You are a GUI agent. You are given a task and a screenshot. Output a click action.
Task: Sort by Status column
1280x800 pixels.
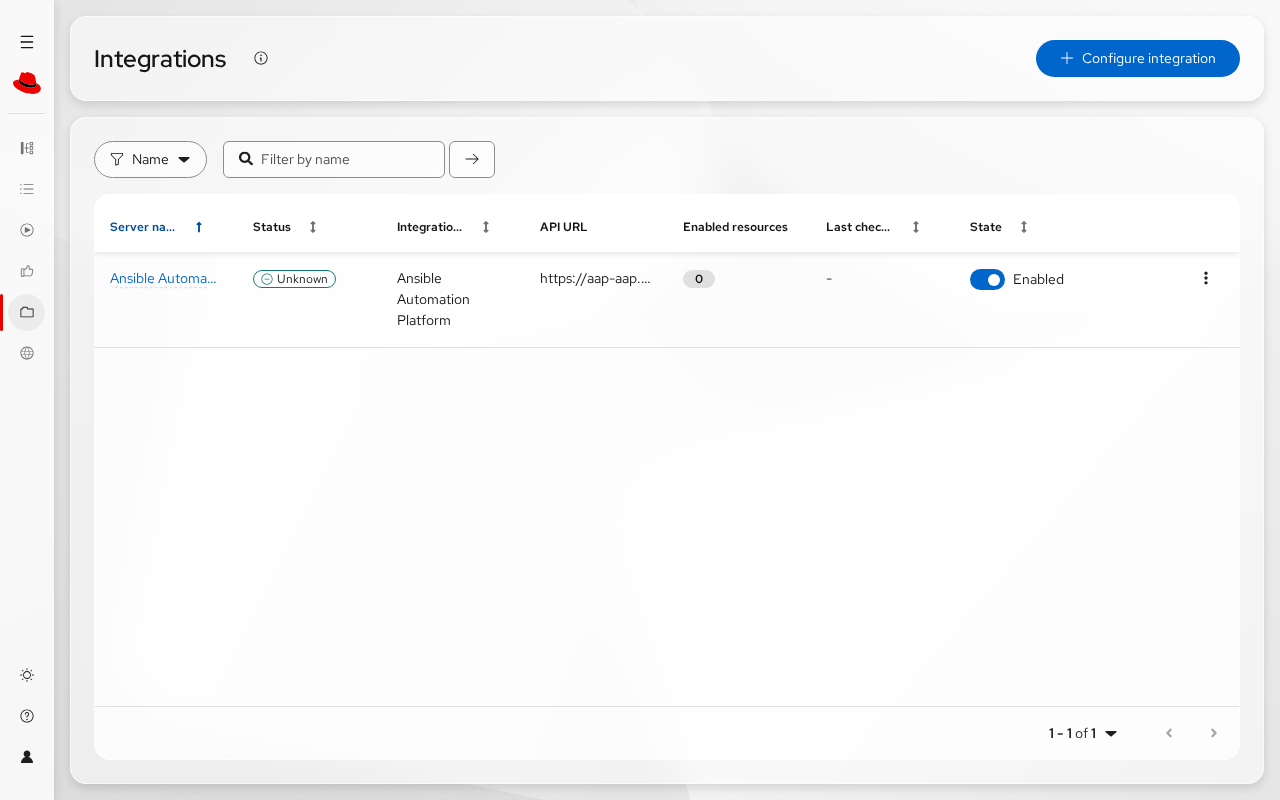(285, 227)
